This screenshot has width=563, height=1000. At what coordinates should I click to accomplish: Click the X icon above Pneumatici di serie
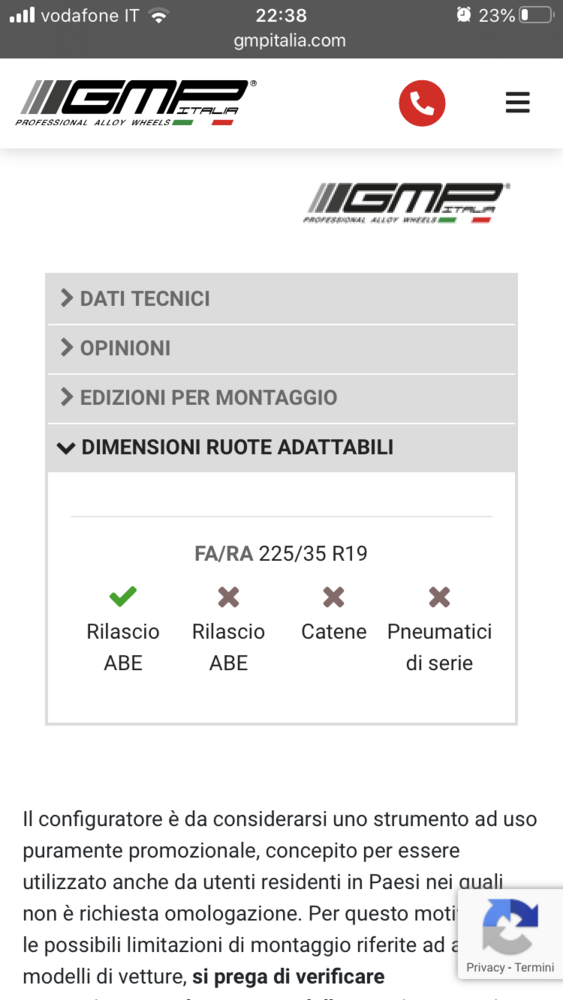pos(439,597)
